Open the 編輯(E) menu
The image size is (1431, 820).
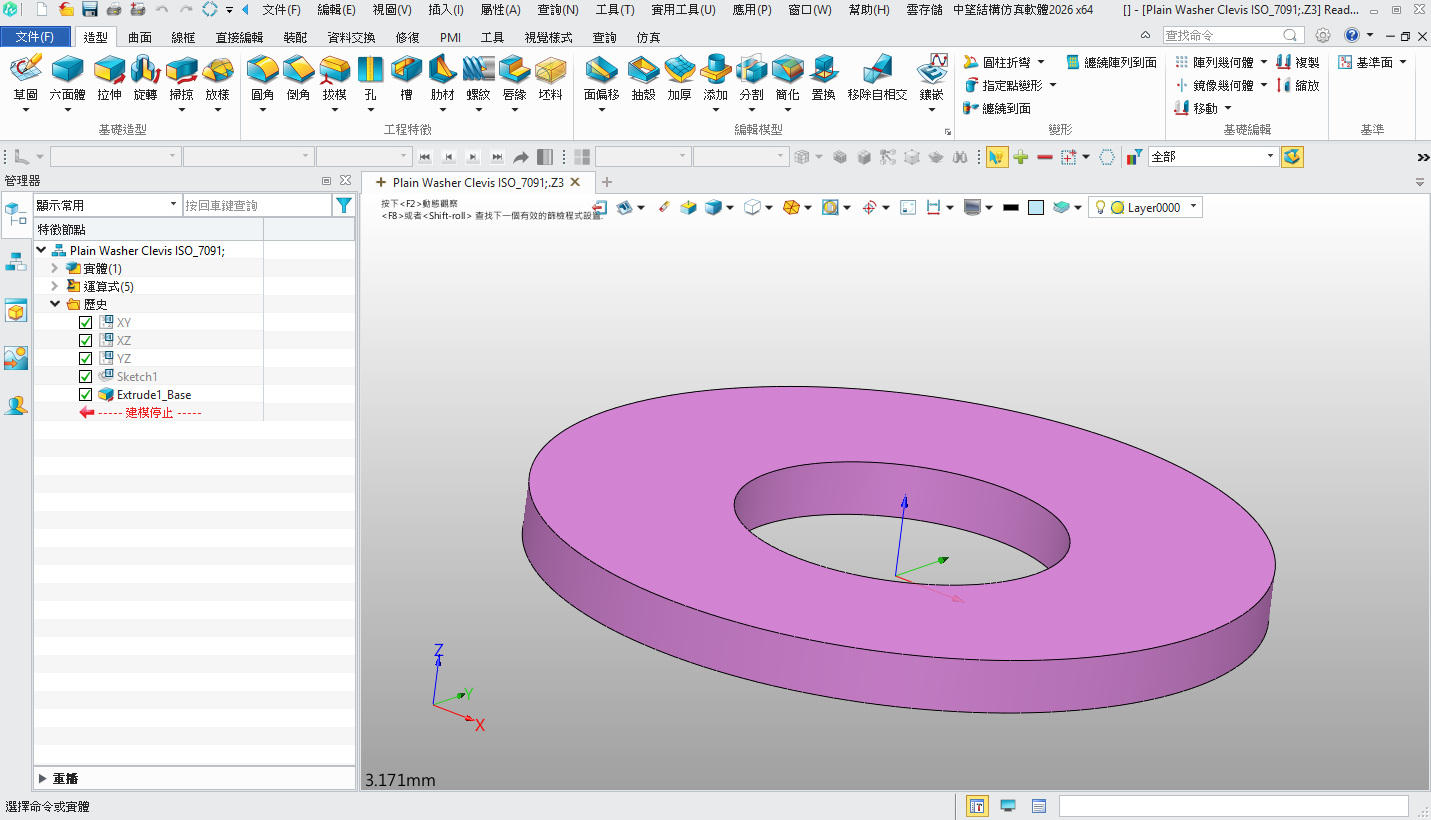point(336,10)
